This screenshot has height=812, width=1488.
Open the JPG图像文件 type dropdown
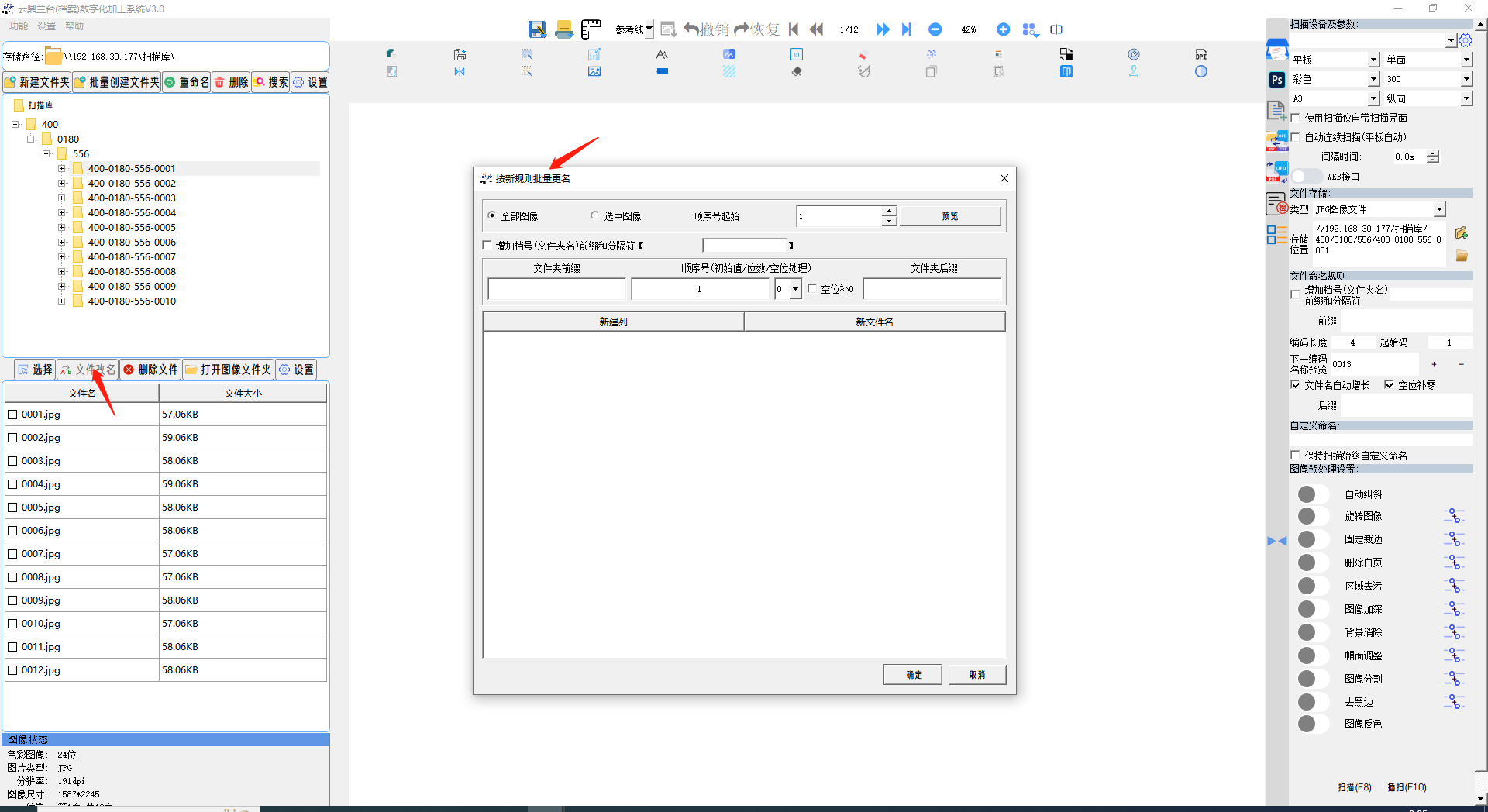tap(1439, 209)
